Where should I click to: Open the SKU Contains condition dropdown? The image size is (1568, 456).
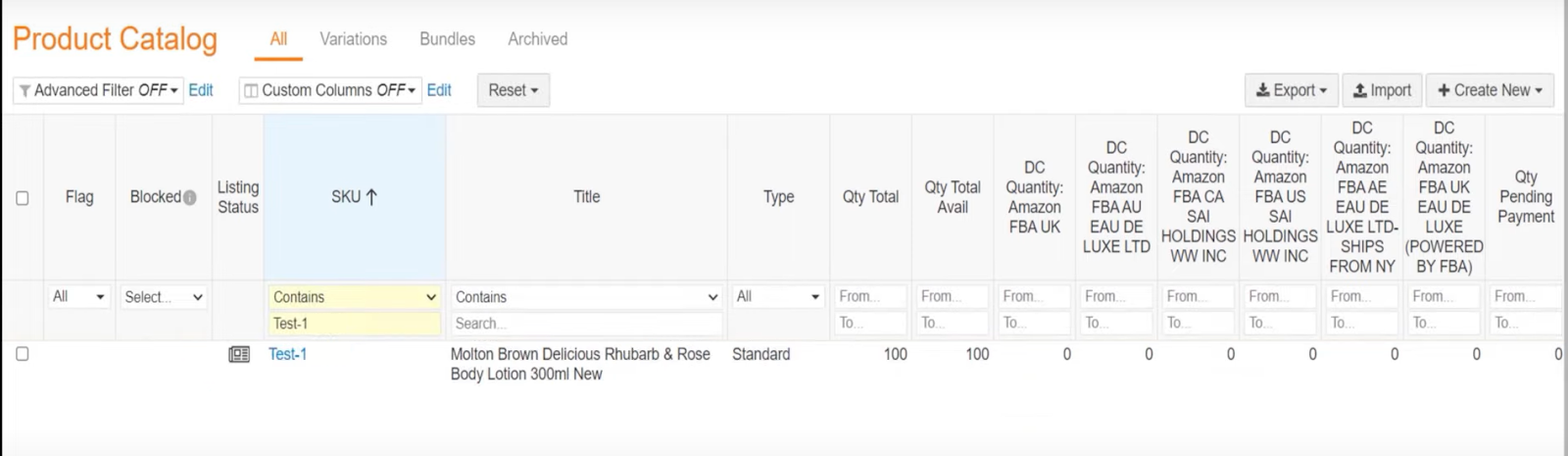point(354,296)
